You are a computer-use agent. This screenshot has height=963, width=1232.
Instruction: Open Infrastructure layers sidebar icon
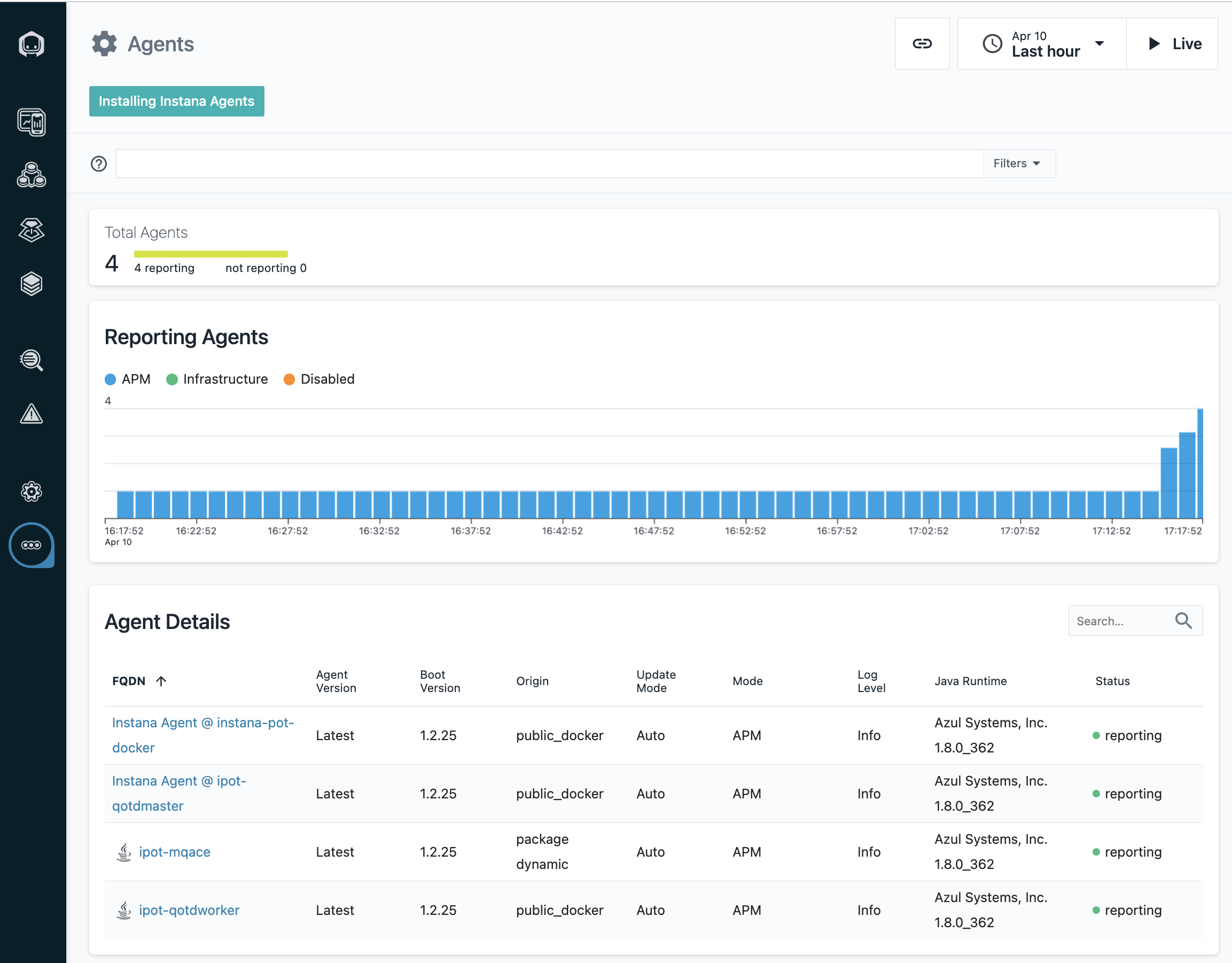[x=32, y=284]
